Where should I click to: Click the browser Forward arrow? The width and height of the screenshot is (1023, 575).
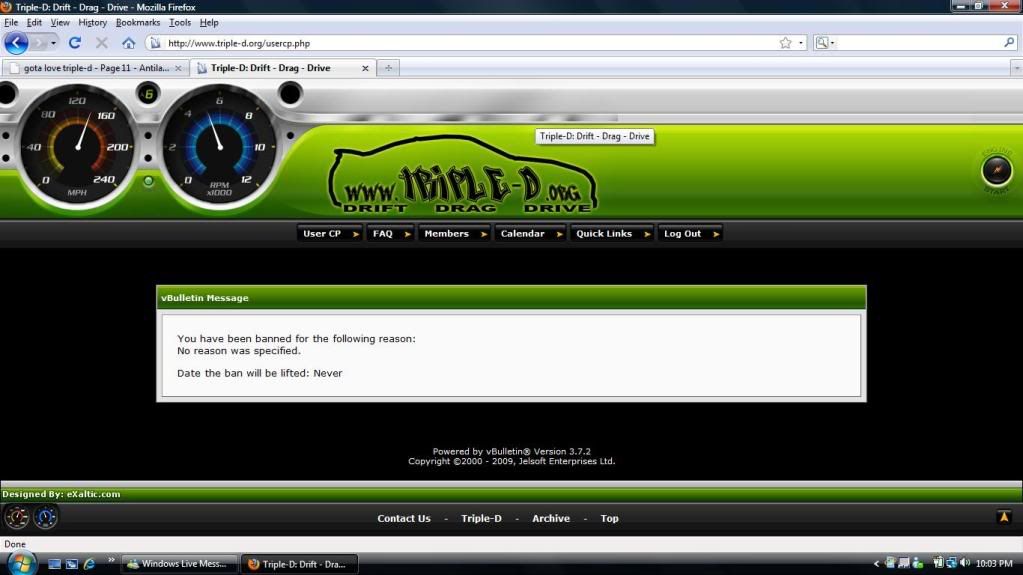click(39, 43)
